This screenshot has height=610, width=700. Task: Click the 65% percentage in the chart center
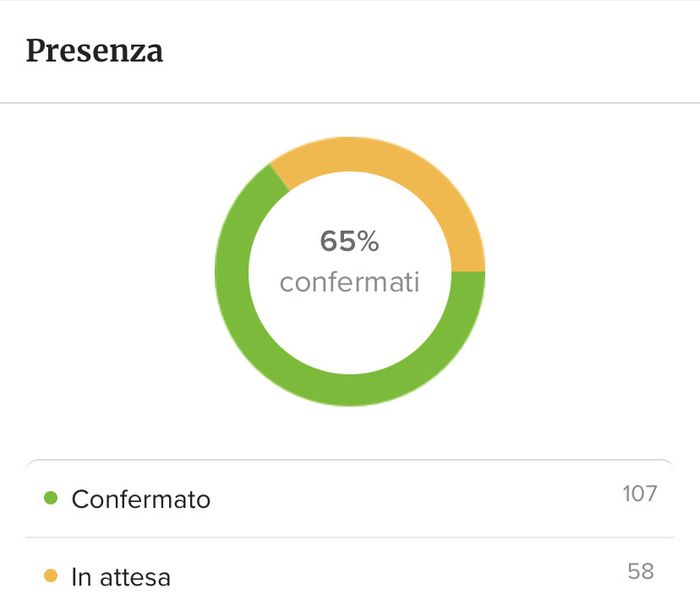349,241
